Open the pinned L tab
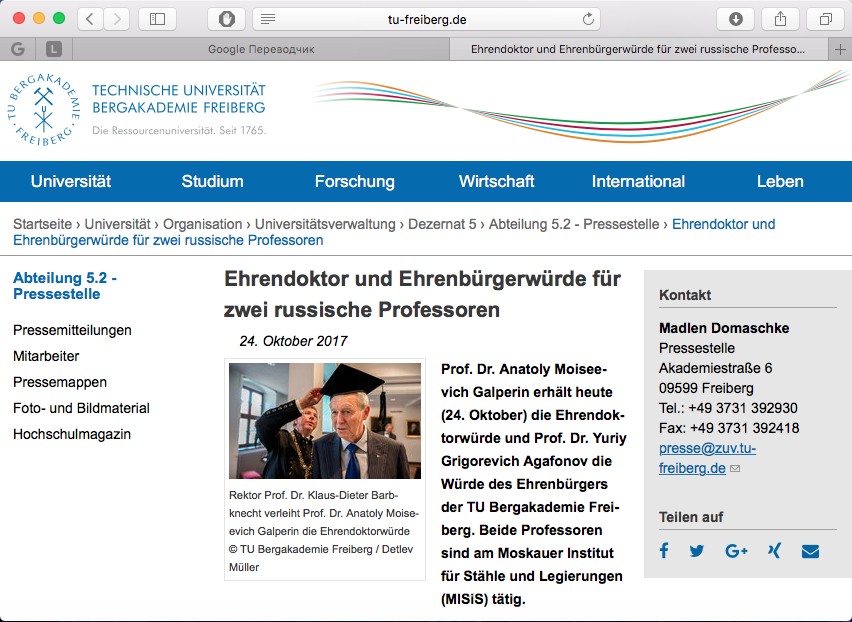852x622 pixels. pos(53,49)
